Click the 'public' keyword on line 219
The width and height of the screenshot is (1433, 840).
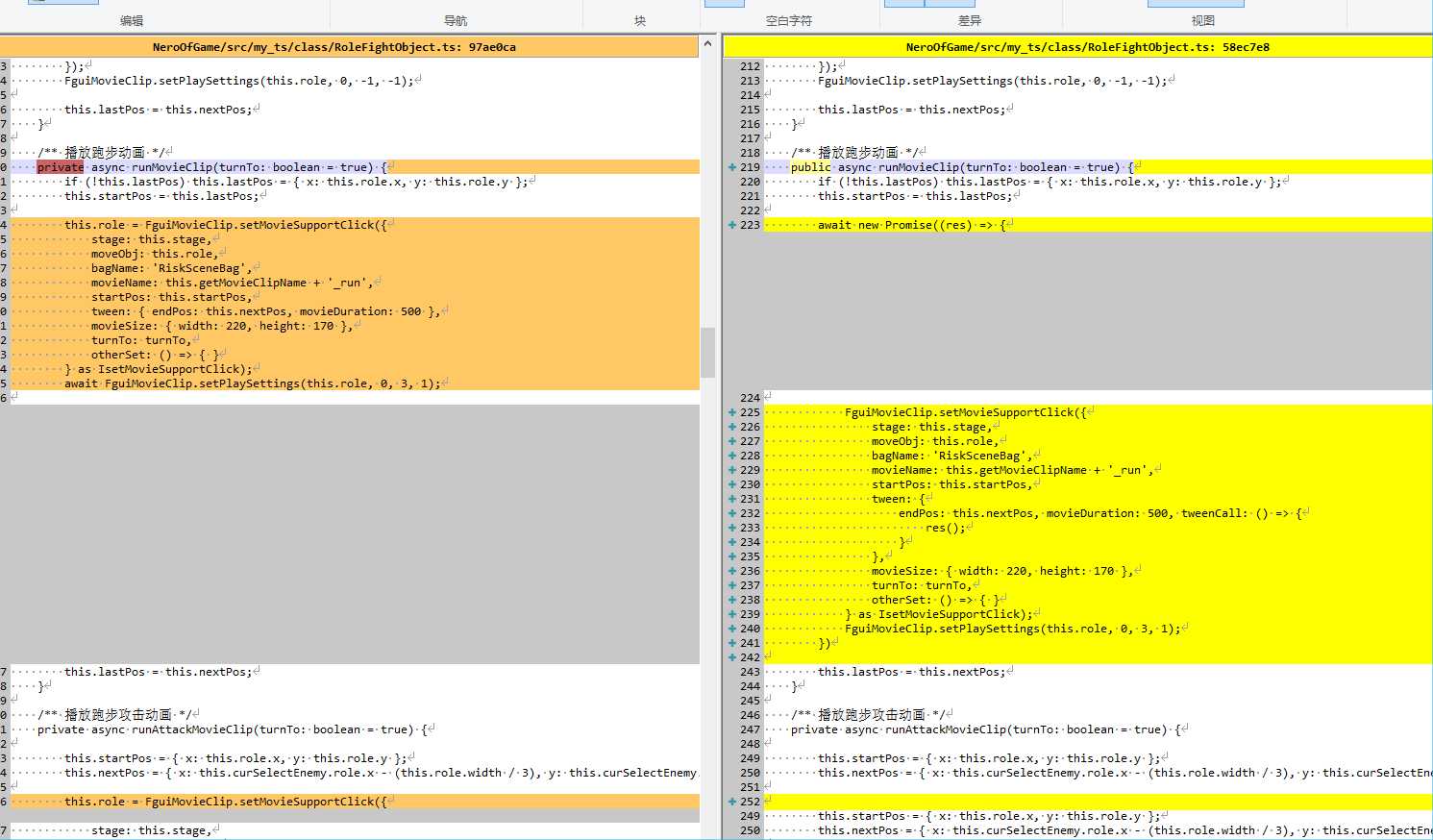(811, 167)
